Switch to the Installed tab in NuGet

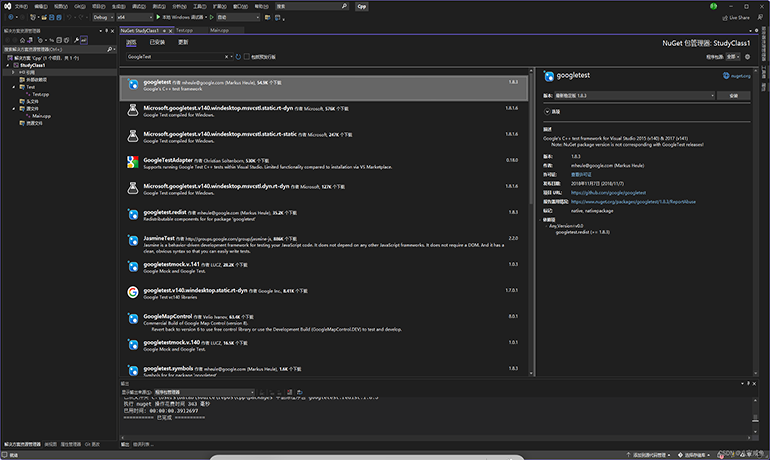tap(157, 43)
